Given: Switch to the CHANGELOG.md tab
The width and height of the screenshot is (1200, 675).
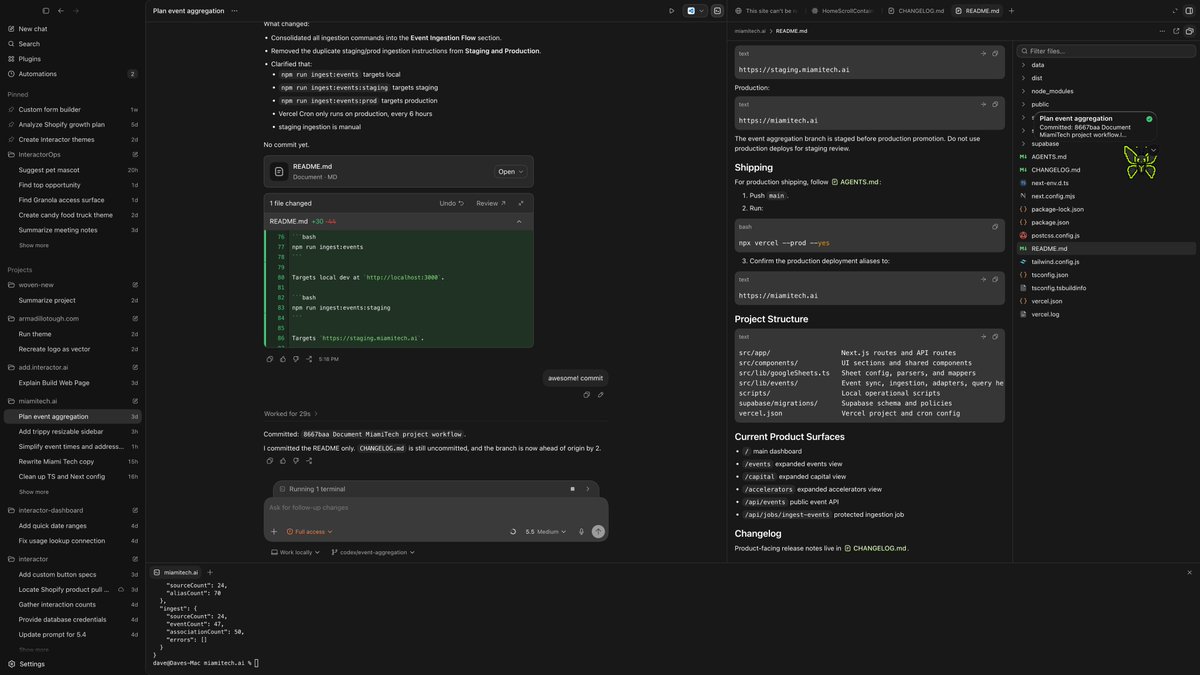Looking at the screenshot, I should (917, 11).
